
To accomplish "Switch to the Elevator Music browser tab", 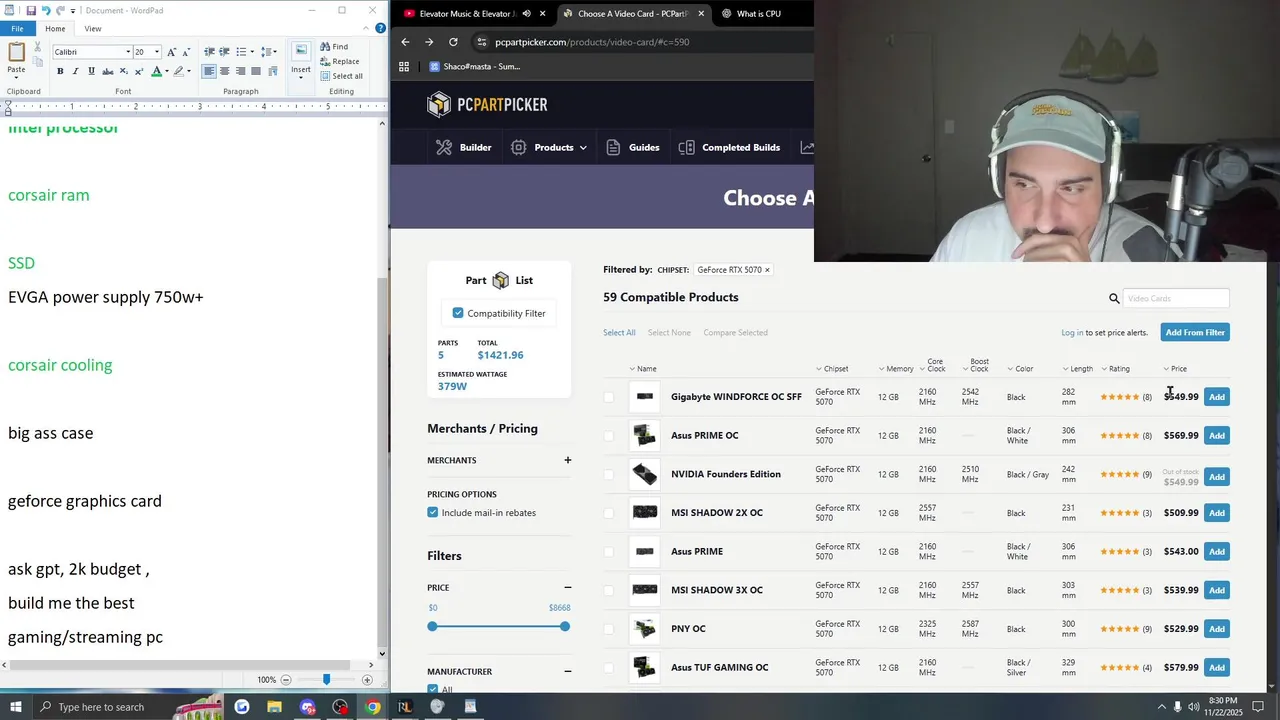I will tap(467, 14).
